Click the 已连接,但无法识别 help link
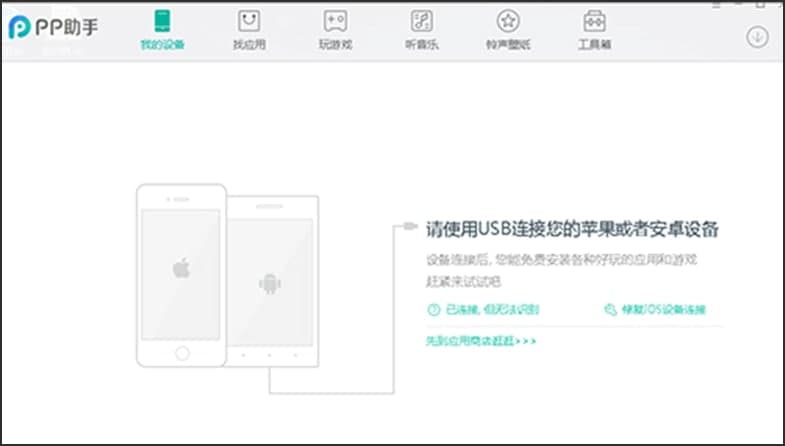 click(x=492, y=309)
